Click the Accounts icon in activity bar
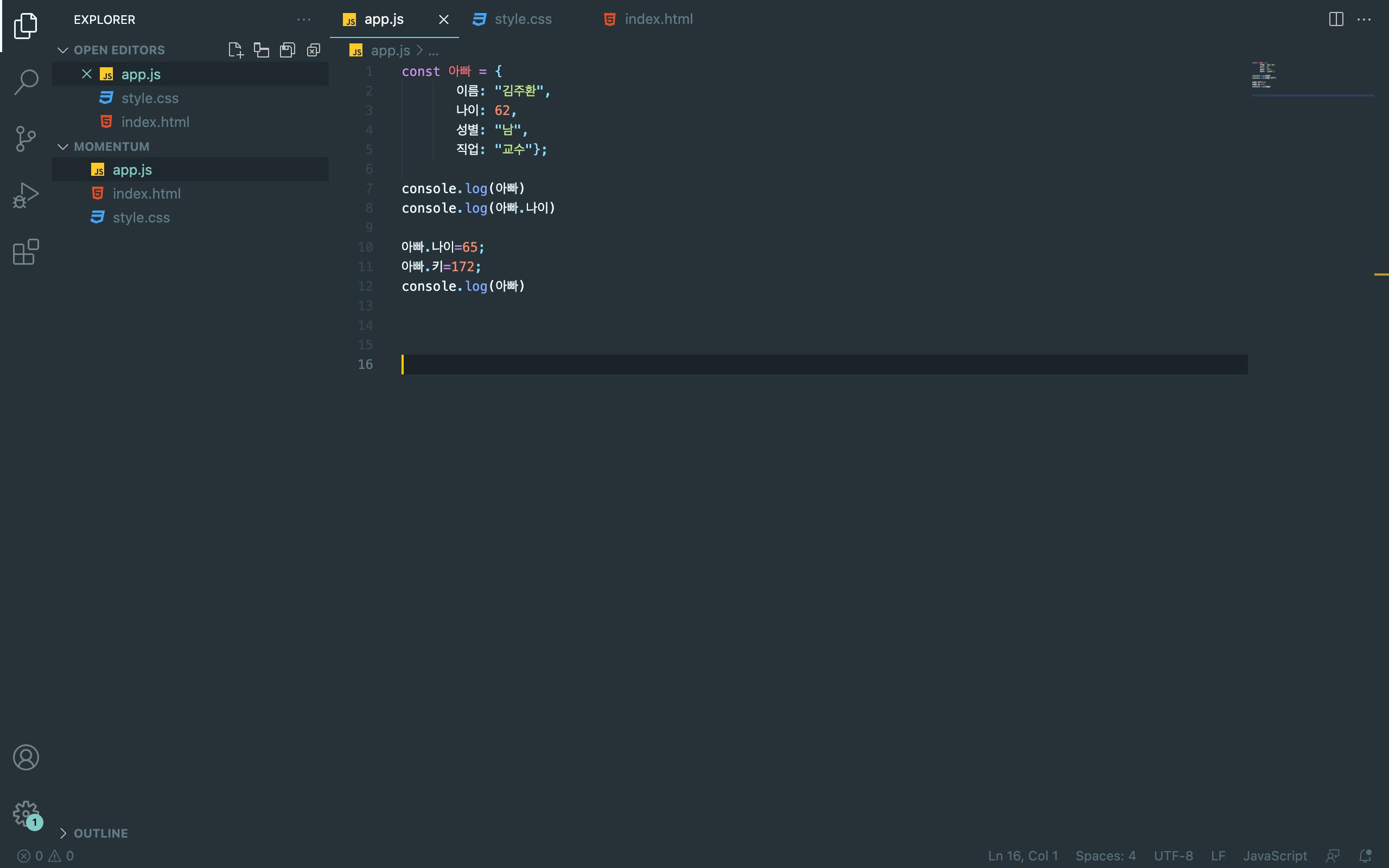Image resolution: width=1389 pixels, height=868 pixels. click(26, 757)
